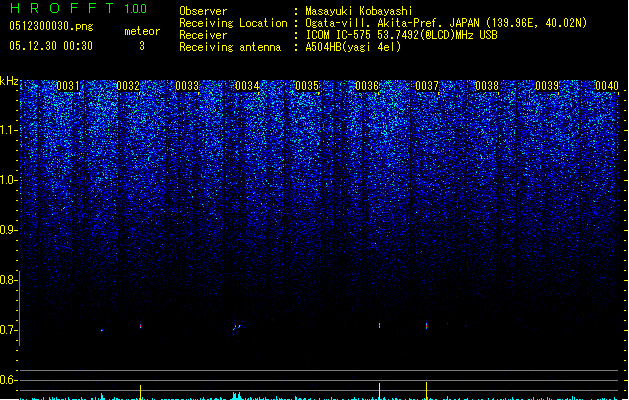Click time marker 0032

128,86
